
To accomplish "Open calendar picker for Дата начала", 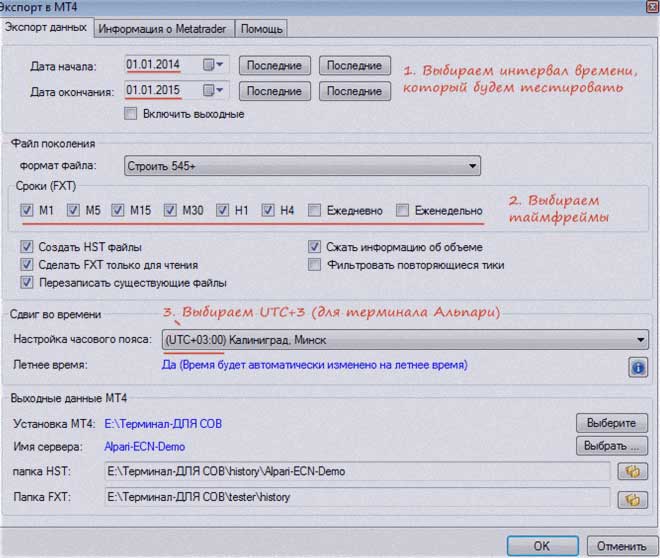I will click(215, 65).
